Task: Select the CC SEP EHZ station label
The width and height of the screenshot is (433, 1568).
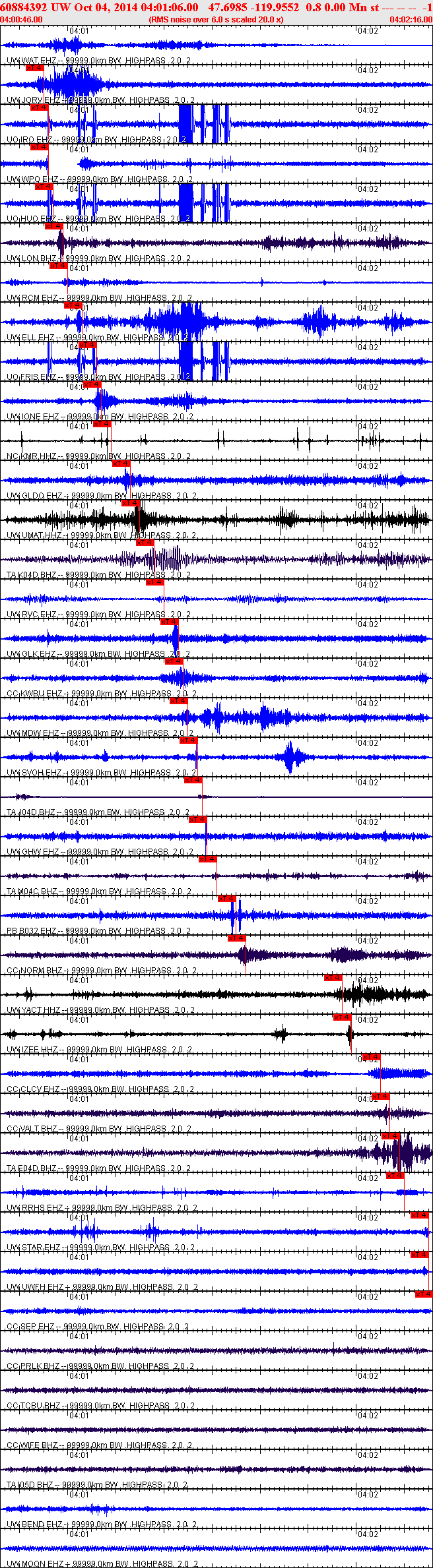Action: point(98,1326)
